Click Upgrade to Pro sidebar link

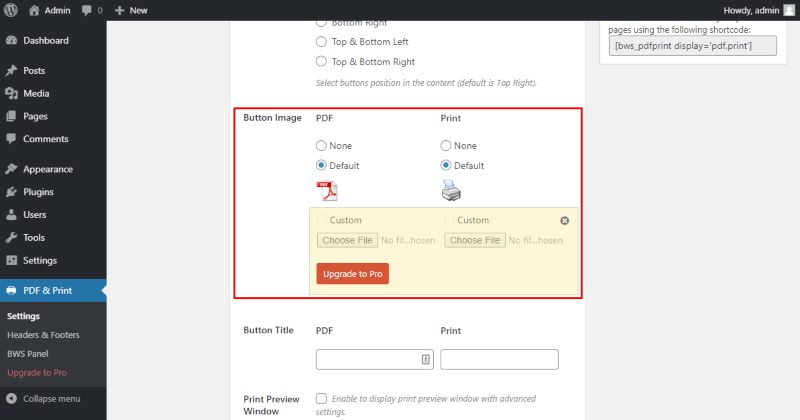click(x=37, y=373)
